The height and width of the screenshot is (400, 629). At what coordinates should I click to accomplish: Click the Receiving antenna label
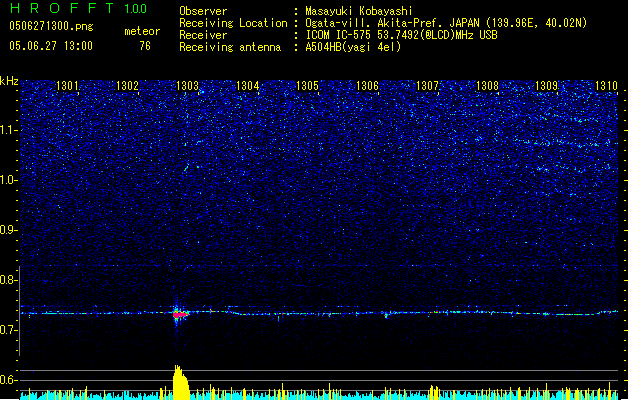[x=230, y=47]
